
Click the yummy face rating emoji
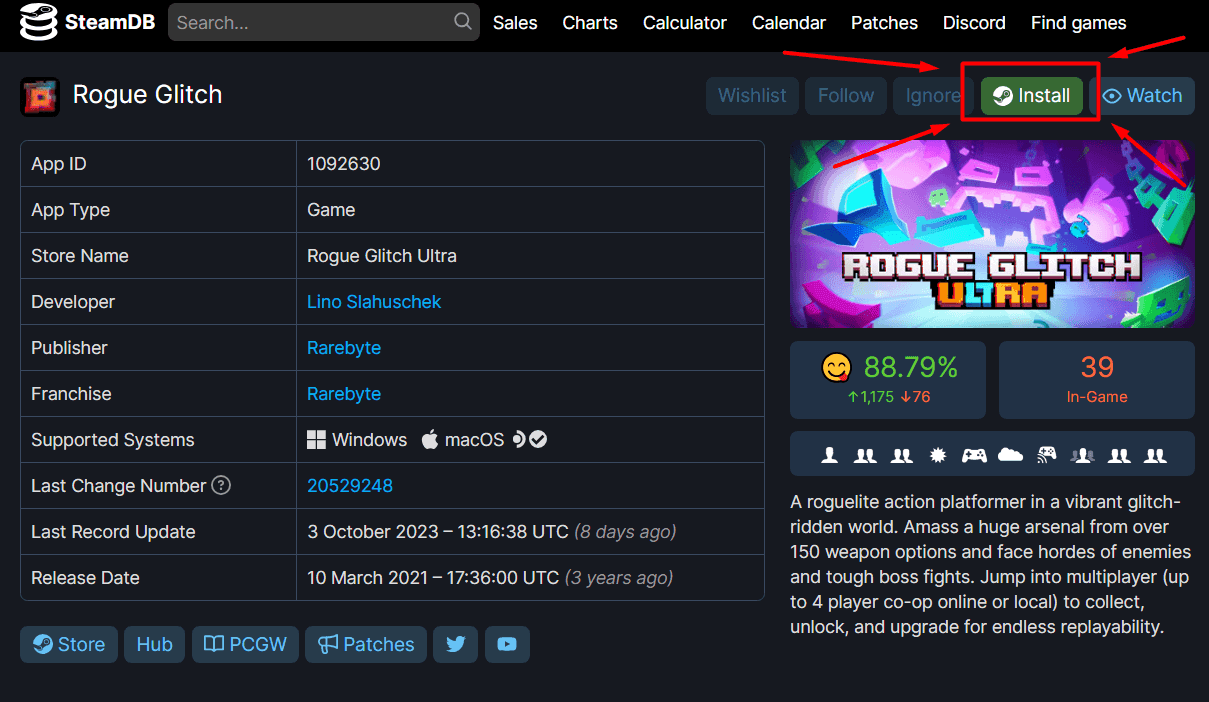[836, 367]
